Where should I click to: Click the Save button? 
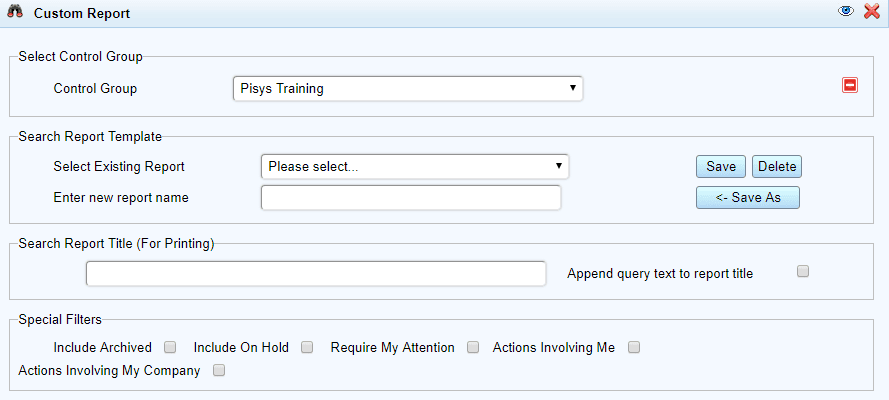721,167
